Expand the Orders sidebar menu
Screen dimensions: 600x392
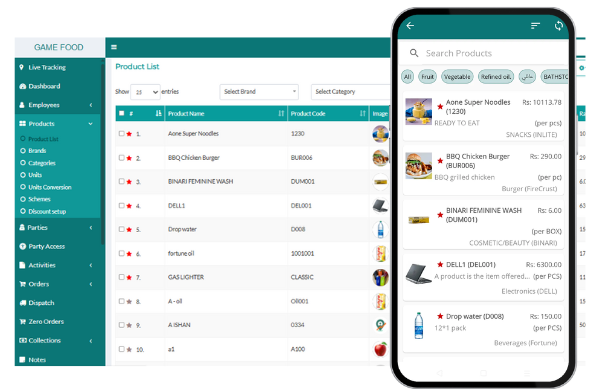pyautogui.click(x=56, y=284)
